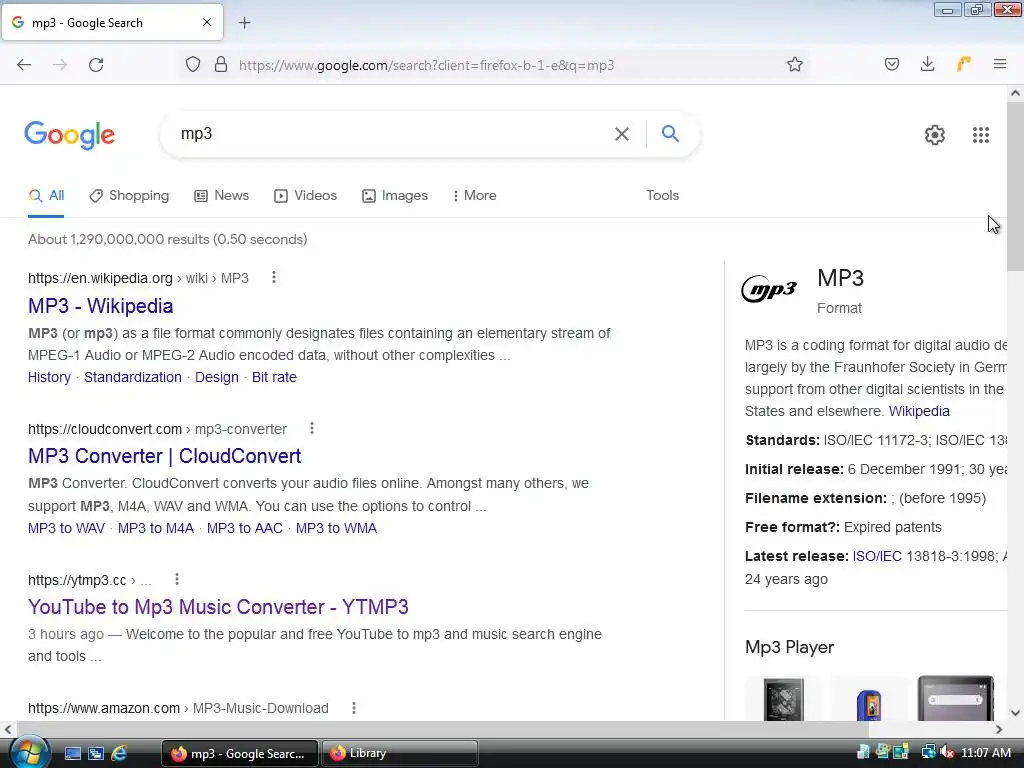Open YouTube to Mp3 Music Converter - YTMP3
This screenshot has width=1024, height=768.
218,607
